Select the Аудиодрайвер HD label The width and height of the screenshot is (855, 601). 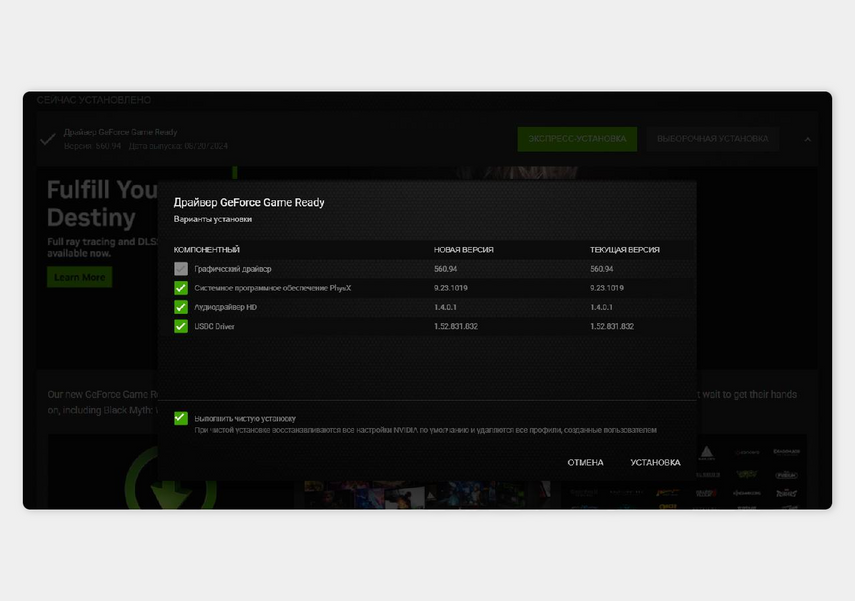tap(226, 307)
